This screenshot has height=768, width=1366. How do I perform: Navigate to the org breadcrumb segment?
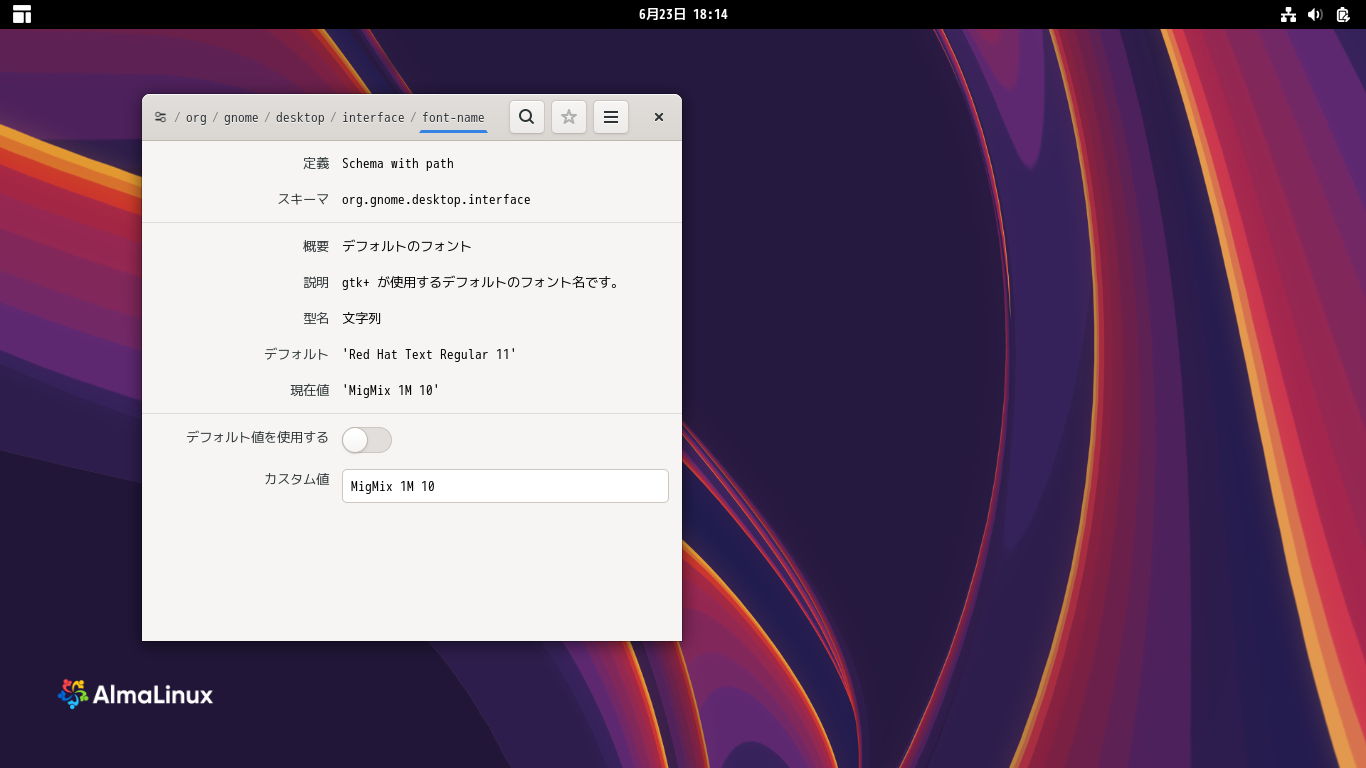(196, 117)
